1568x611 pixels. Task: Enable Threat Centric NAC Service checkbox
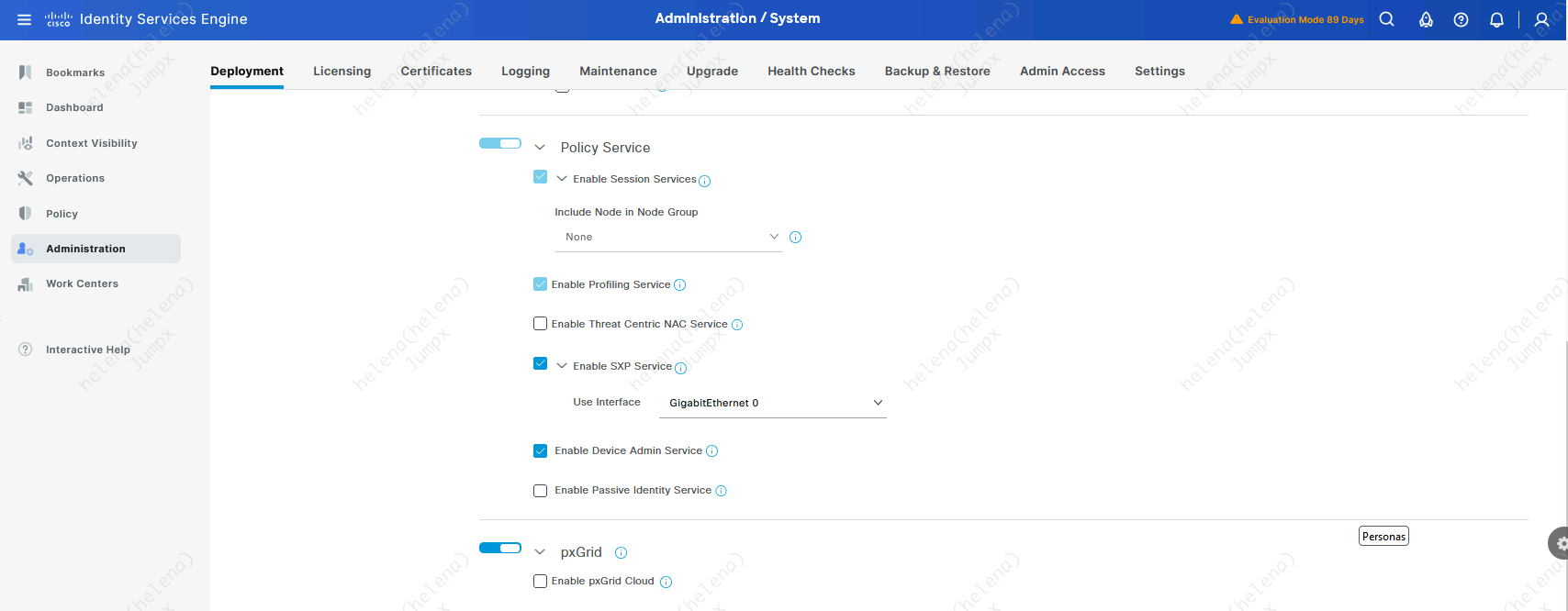click(x=540, y=324)
